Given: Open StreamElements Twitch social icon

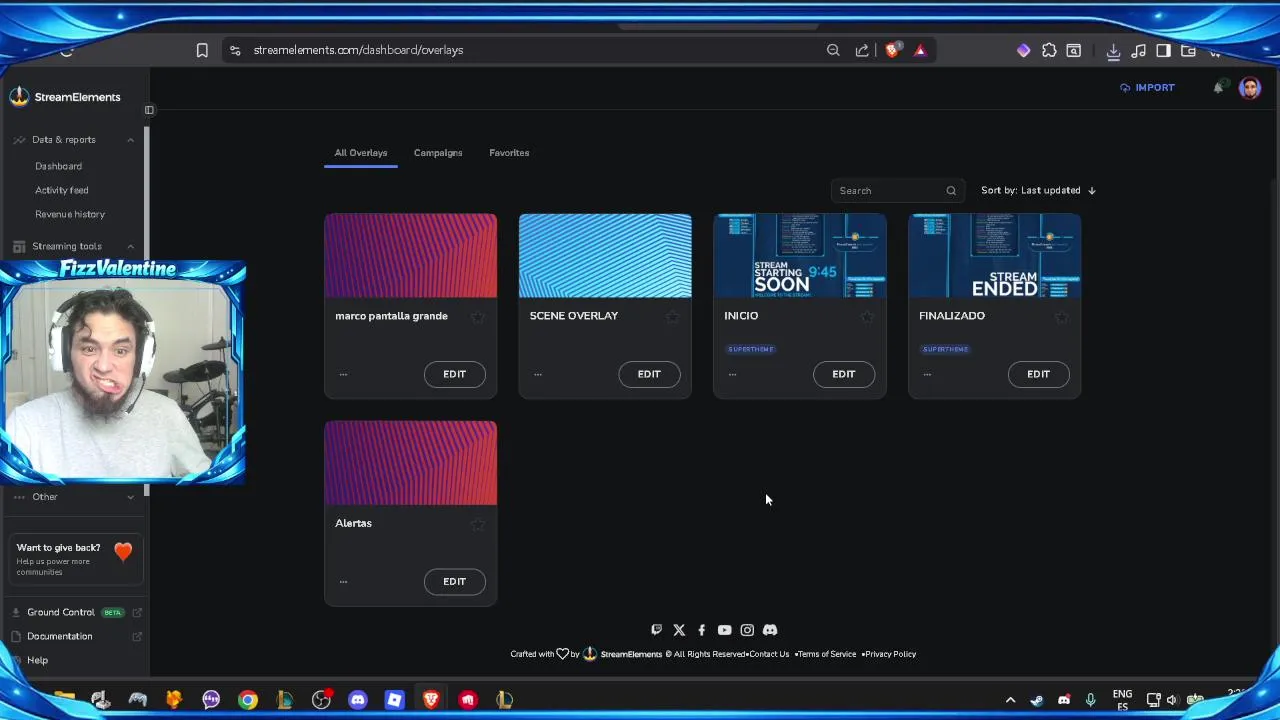Looking at the screenshot, I should click(x=656, y=630).
